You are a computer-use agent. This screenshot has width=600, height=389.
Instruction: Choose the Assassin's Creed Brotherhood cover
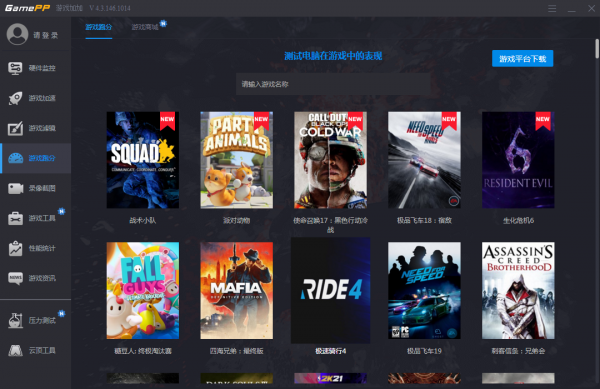tap(518, 290)
